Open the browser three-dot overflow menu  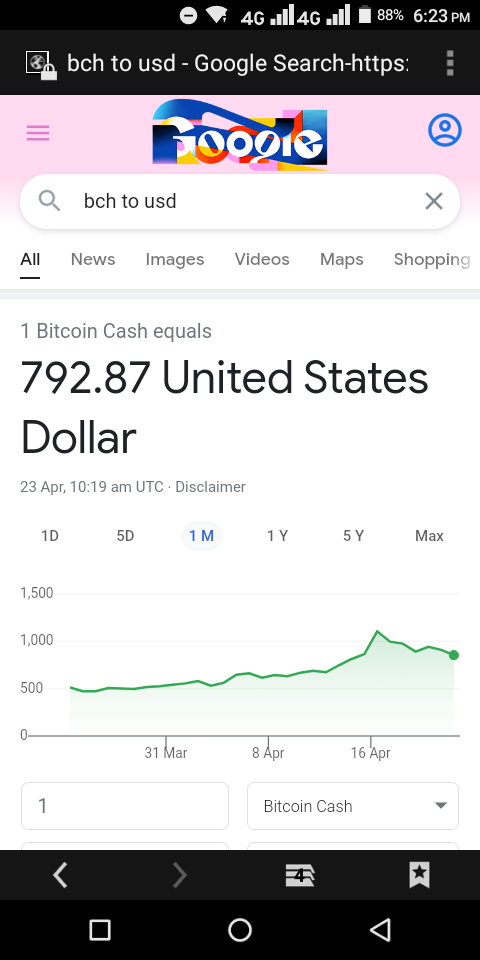click(451, 62)
